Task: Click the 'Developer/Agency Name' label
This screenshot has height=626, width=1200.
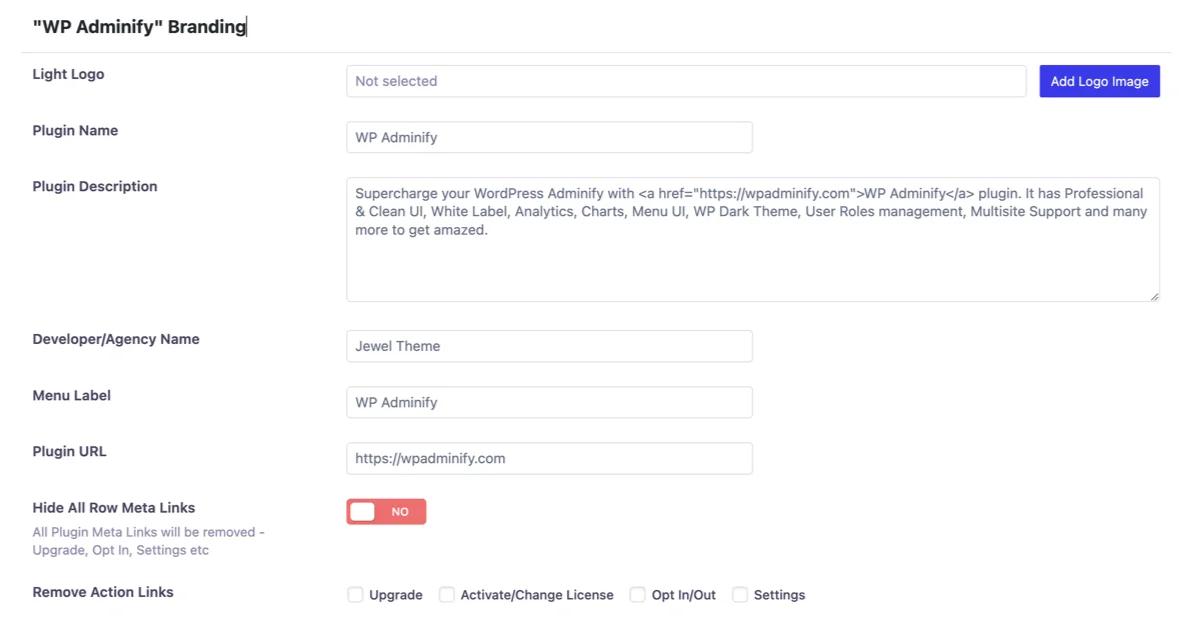Action: (116, 339)
